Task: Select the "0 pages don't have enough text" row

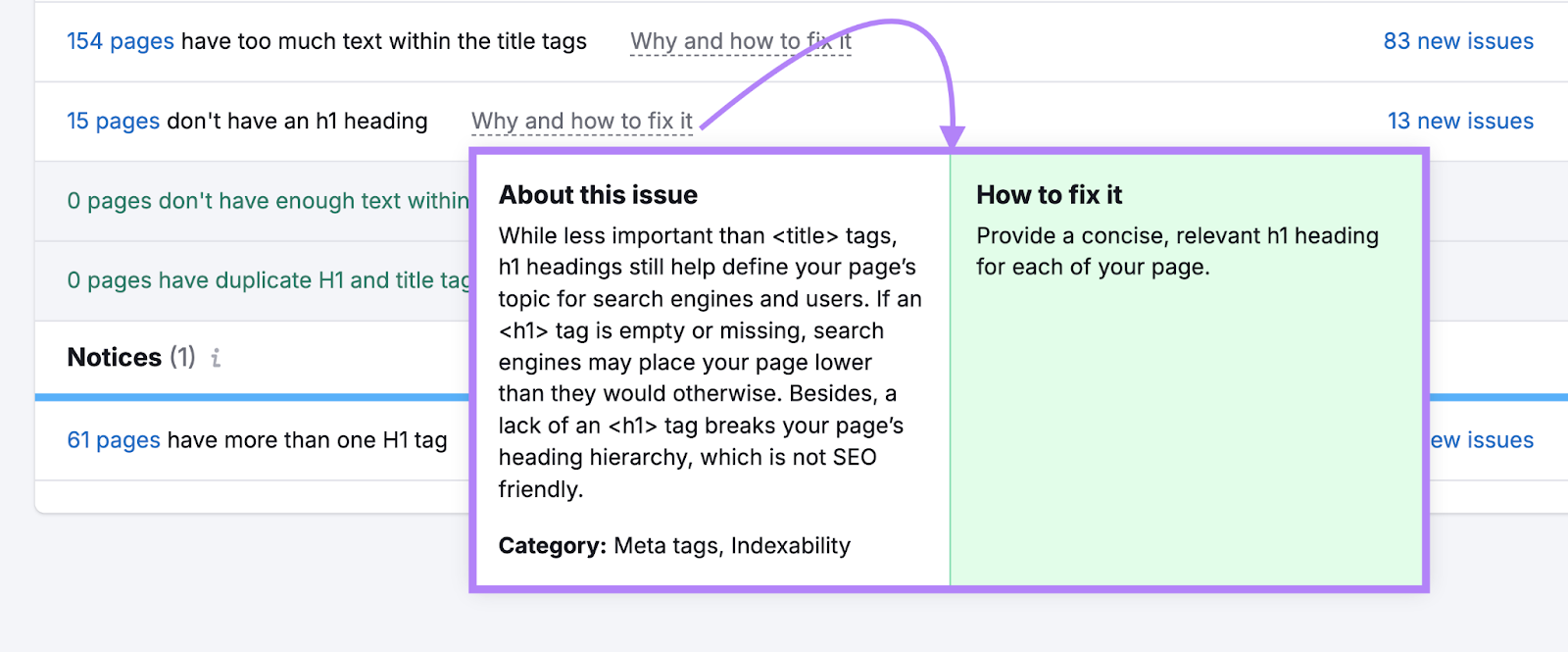Action: pos(267,201)
